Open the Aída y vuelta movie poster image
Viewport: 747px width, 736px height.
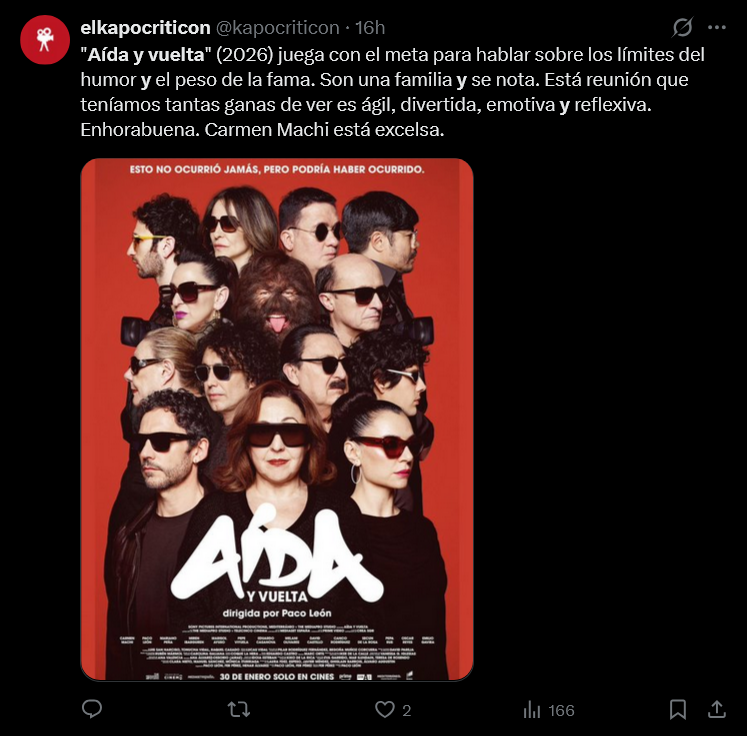[x=277, y=419]
